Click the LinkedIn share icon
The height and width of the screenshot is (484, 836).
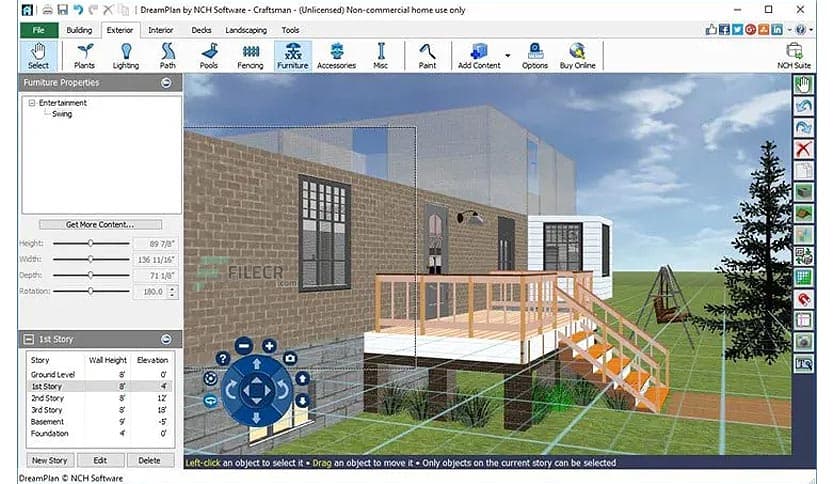[x=777, y=30]
